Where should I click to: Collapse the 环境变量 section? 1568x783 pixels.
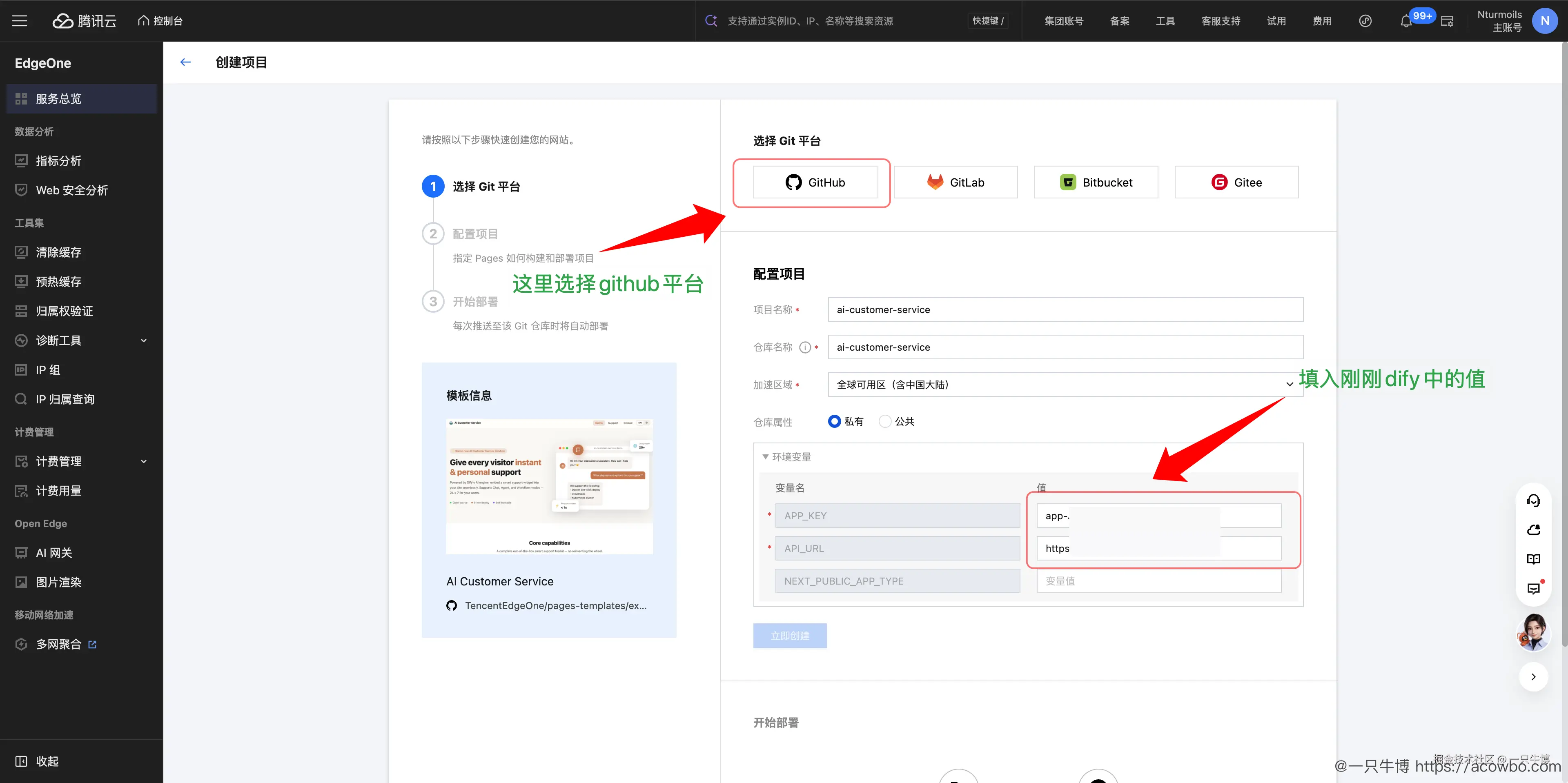pyautogui.click(x=786, y=457)
